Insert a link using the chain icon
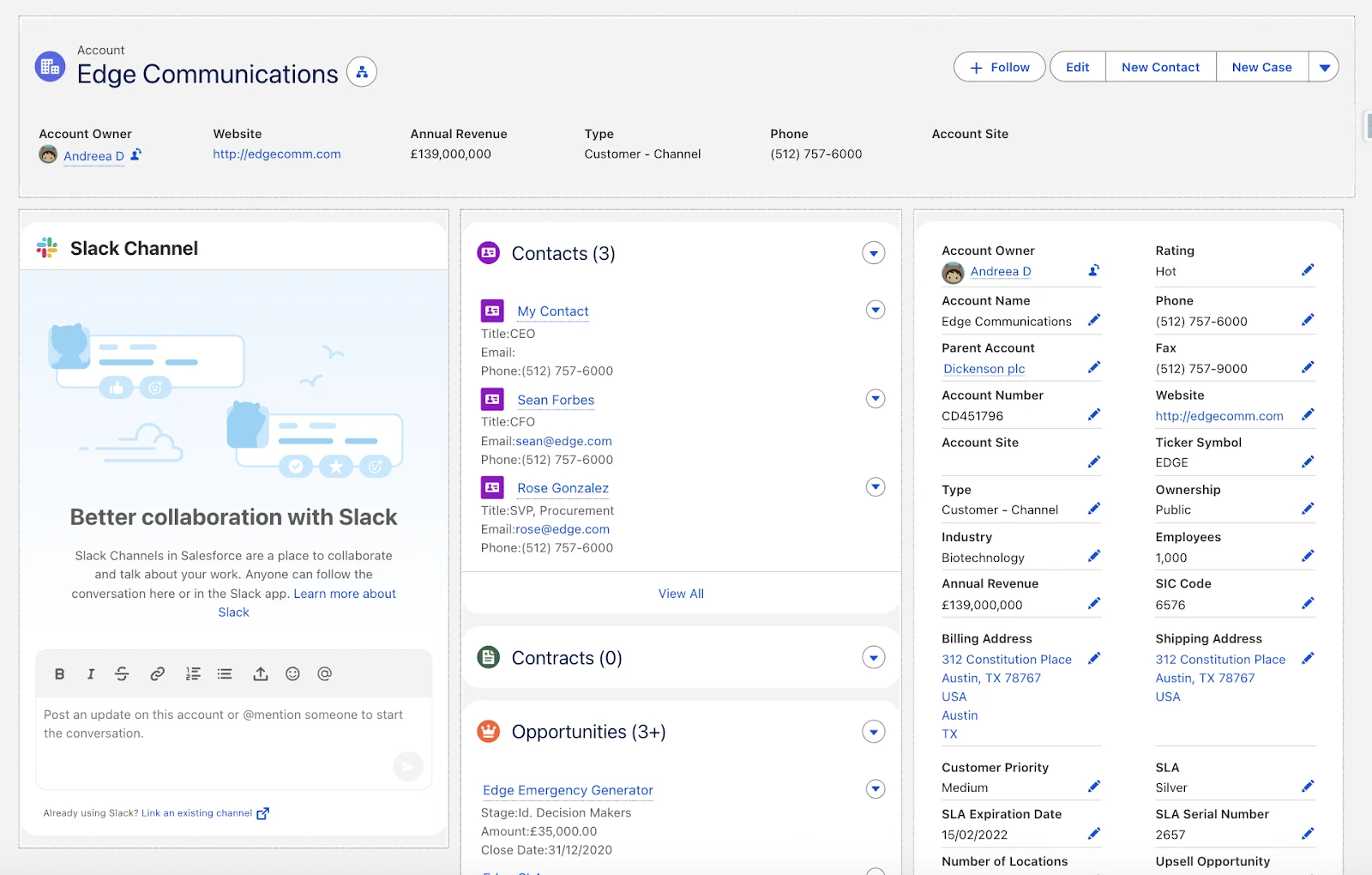Viewport: 1372px width, 875px height. [x=157, y=674]
